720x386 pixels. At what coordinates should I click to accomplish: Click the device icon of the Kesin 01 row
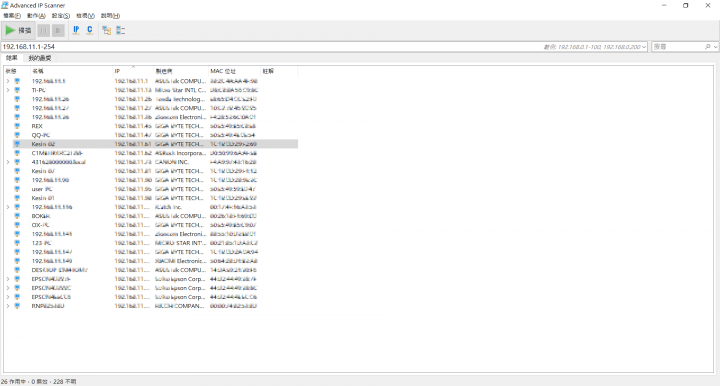[x=17, y=198]
